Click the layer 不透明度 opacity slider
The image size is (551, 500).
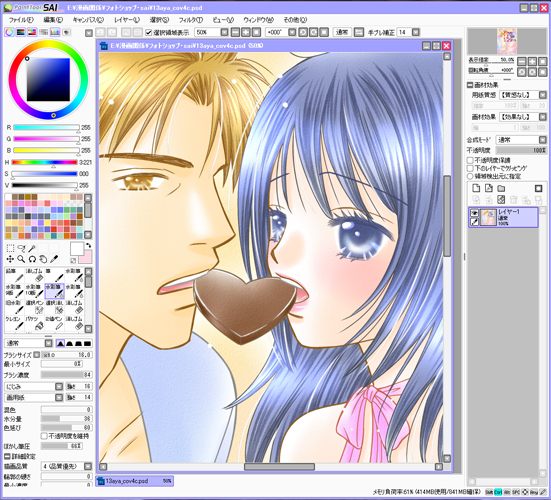coord(520,150)
